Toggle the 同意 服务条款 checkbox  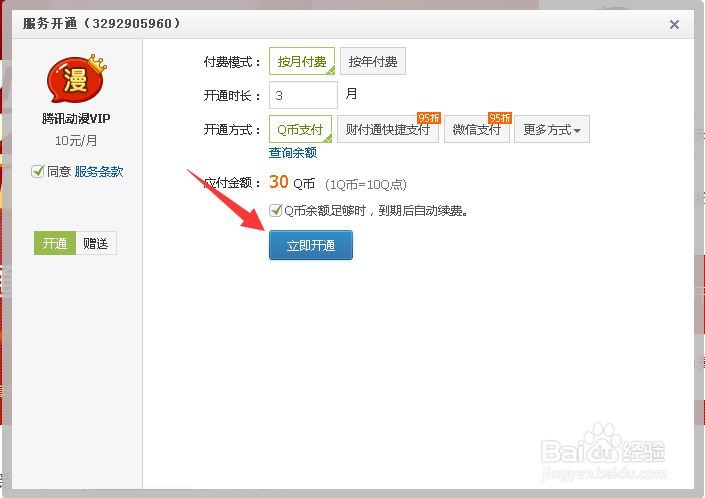click(37, 171)
